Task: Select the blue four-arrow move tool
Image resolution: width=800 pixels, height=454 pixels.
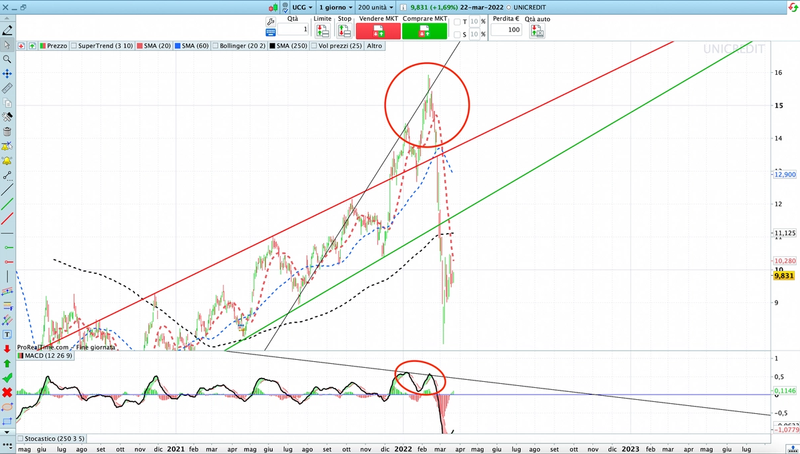Action: pyautogui.click(x=7, y=74)
